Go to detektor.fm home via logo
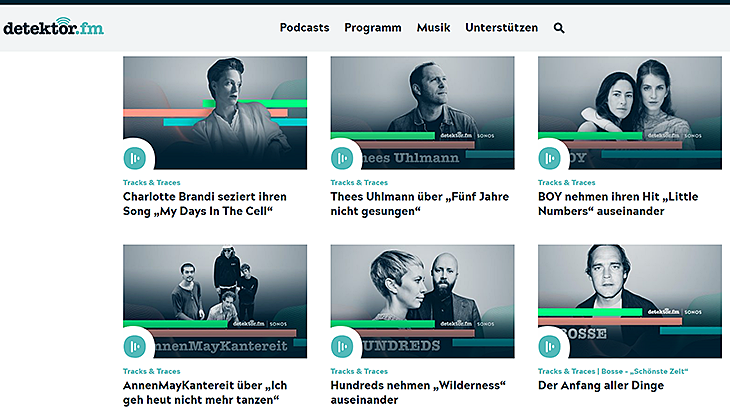Screen dimensions: 730x415 coord(54,27)
